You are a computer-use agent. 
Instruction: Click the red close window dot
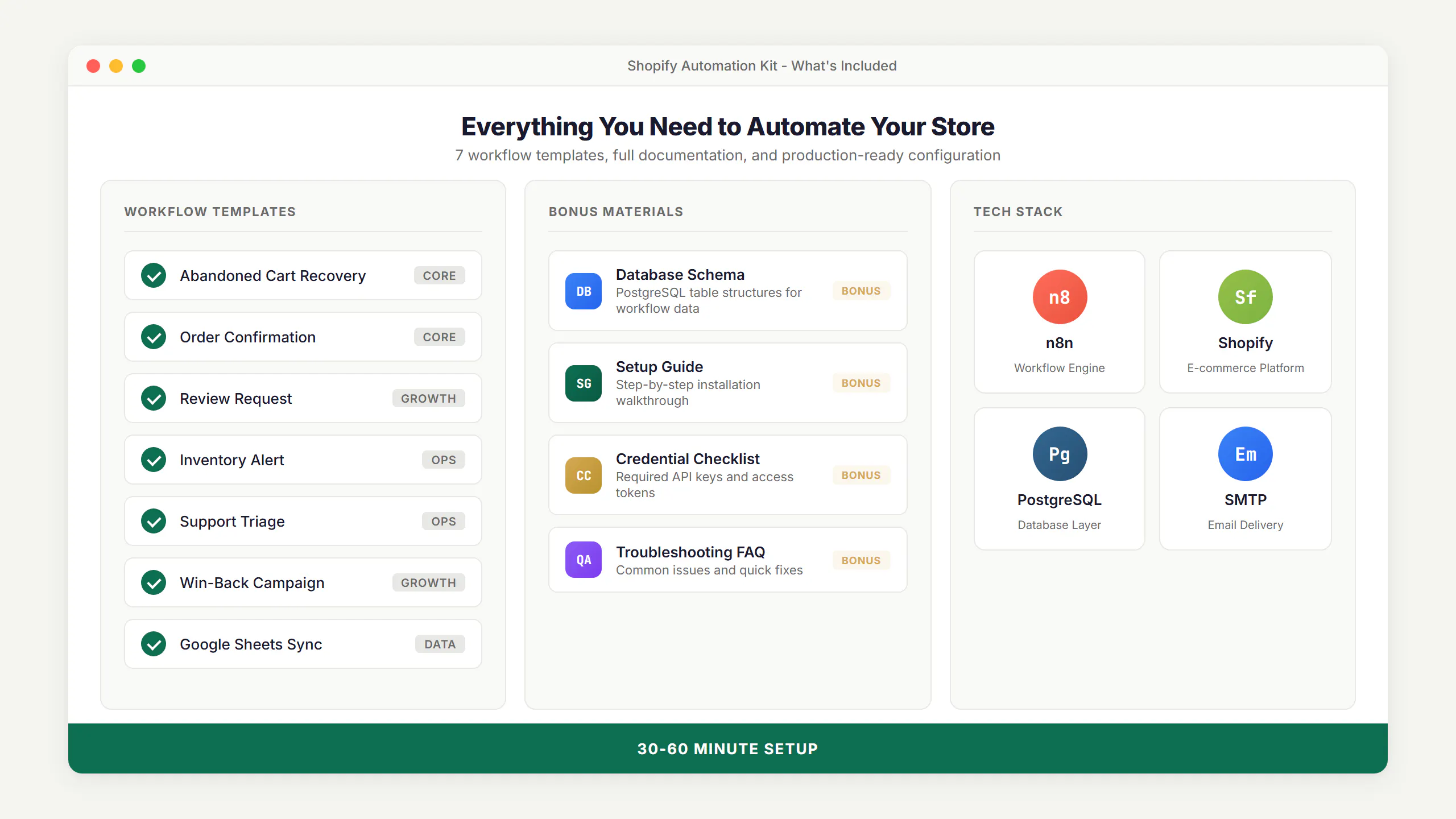point(93,66)
